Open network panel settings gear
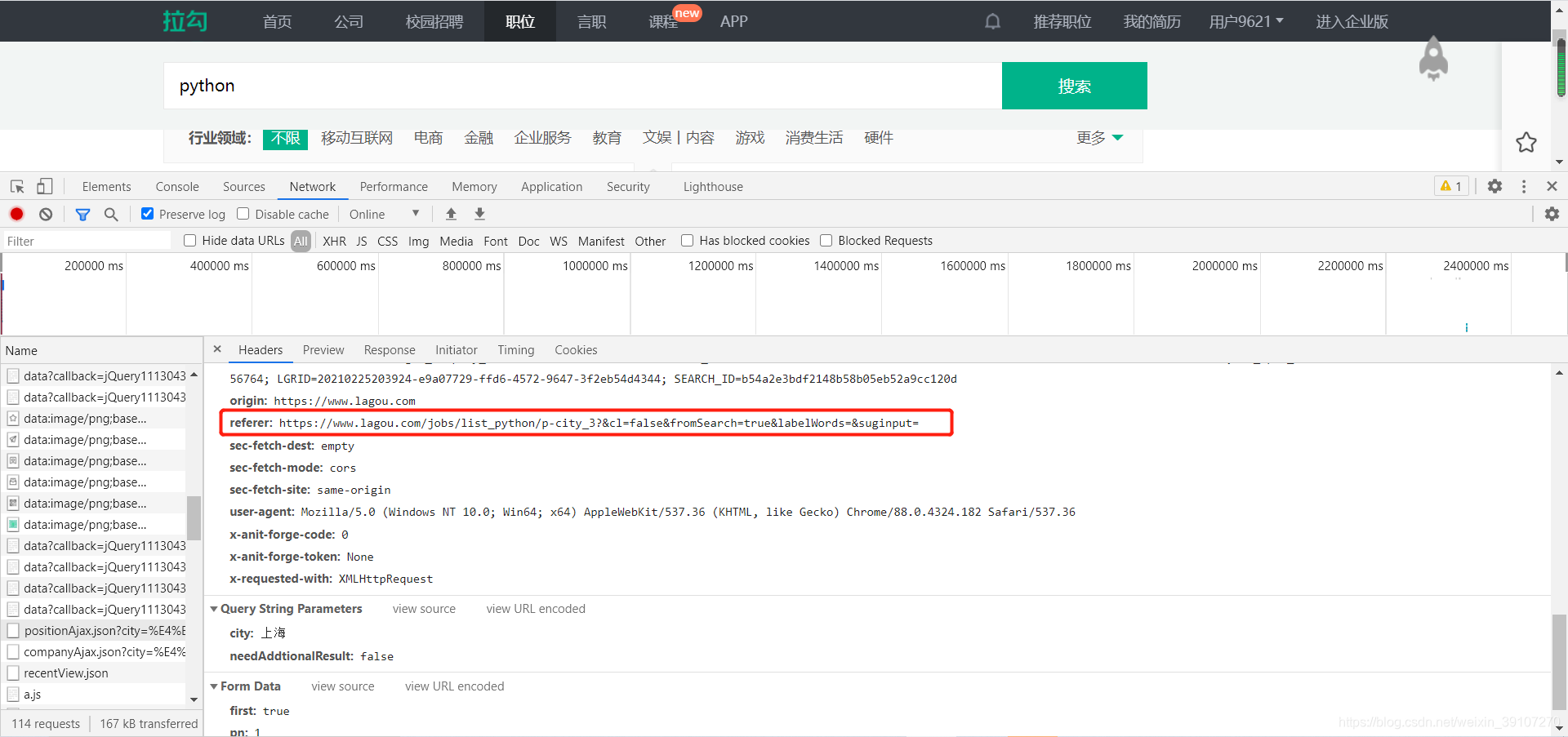This screenshot has width=1568, height=737. (x=1552, y=214)
